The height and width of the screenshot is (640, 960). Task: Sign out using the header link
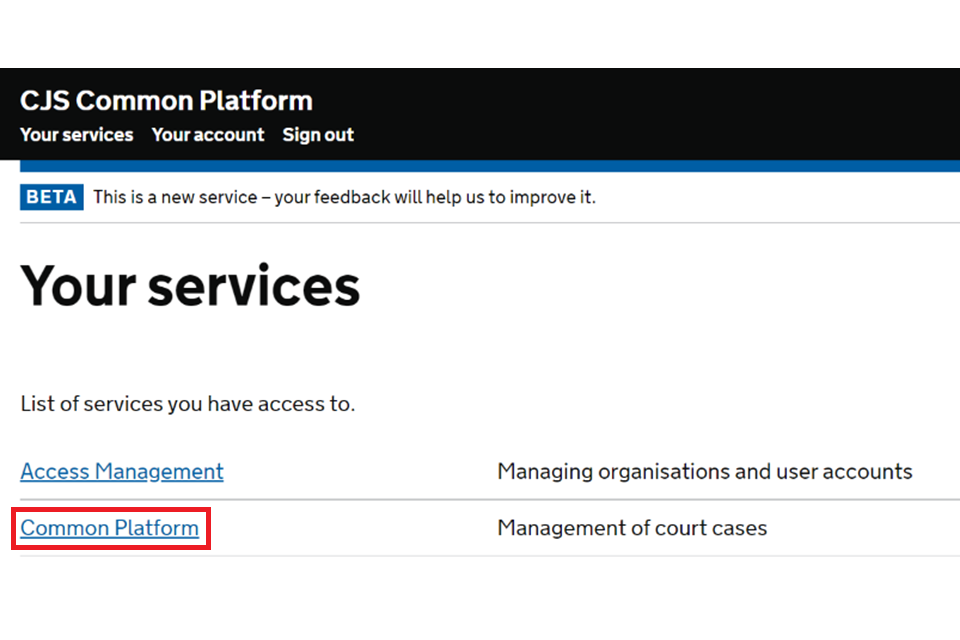(318, 135)
